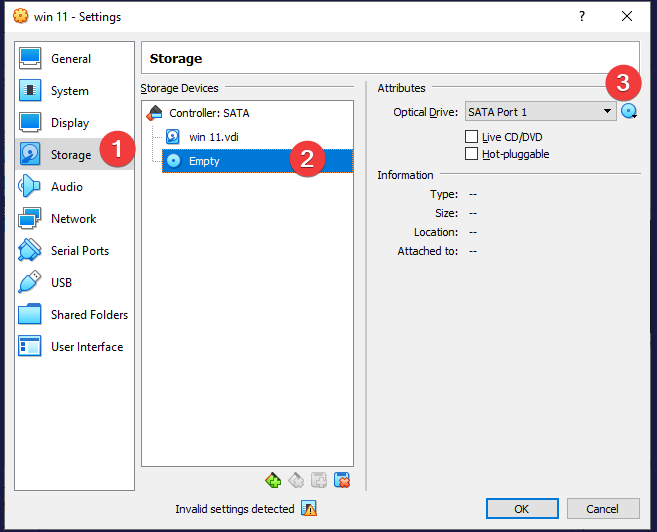Click the help question mark in title bar
Image resolution: width=657 pixels, height=532 pixels.
tap(582, 16)
